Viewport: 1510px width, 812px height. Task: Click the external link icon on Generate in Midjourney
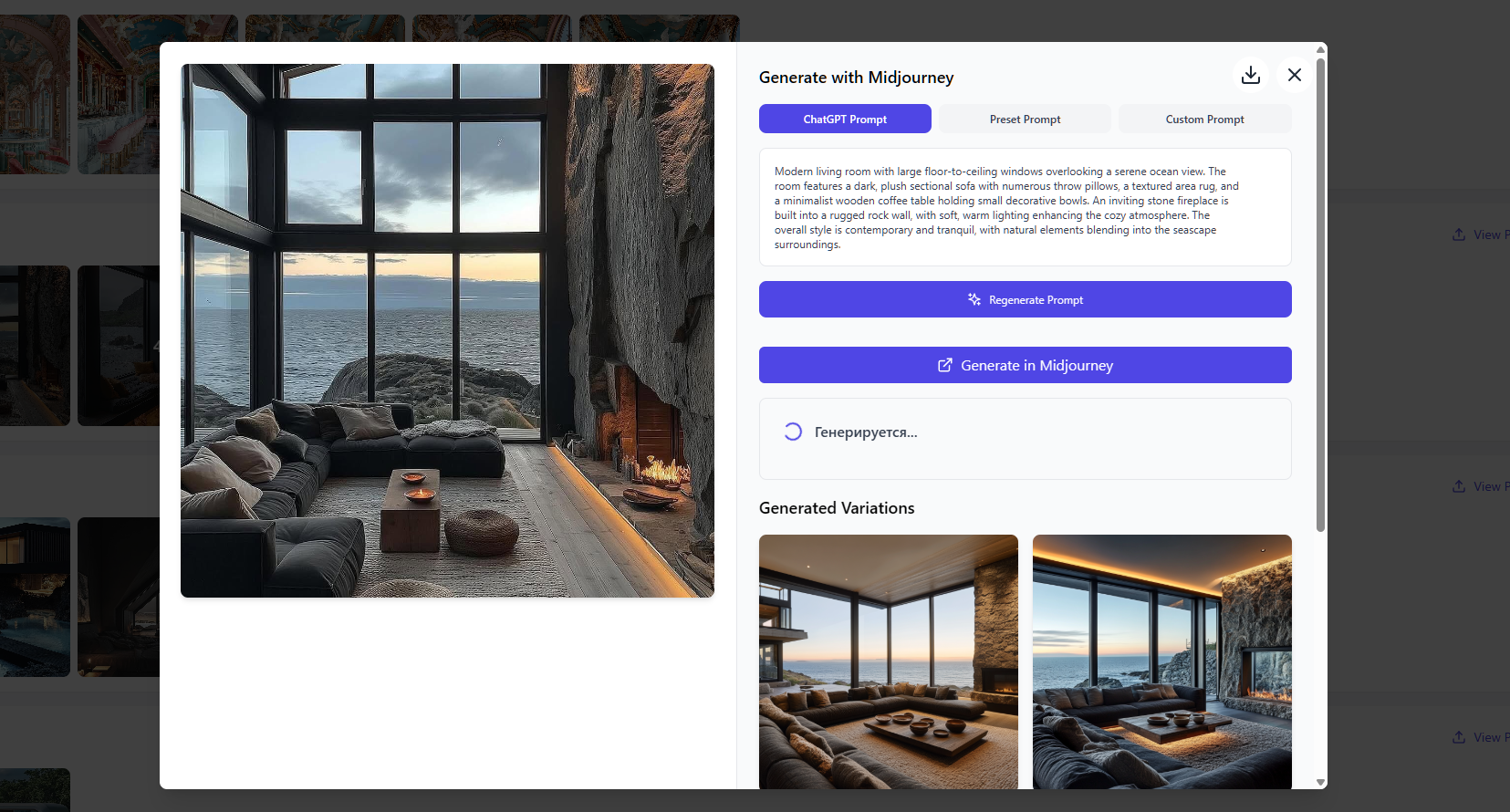(x=945, y=365)
